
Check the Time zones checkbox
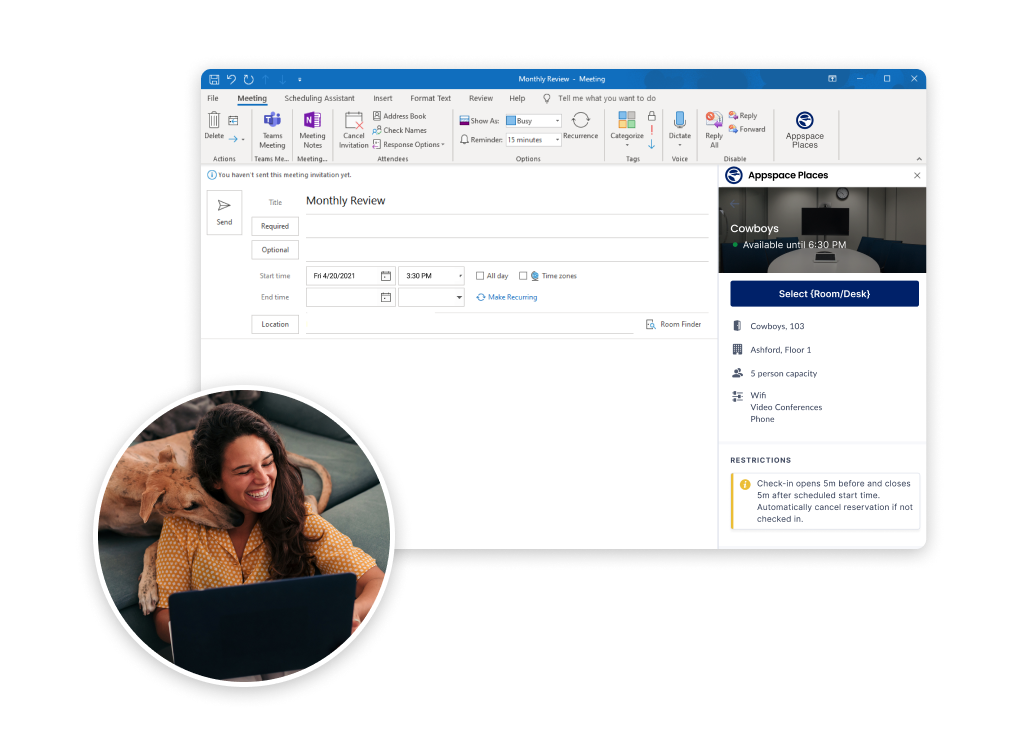pyautogui.click(x=523, y=276)
